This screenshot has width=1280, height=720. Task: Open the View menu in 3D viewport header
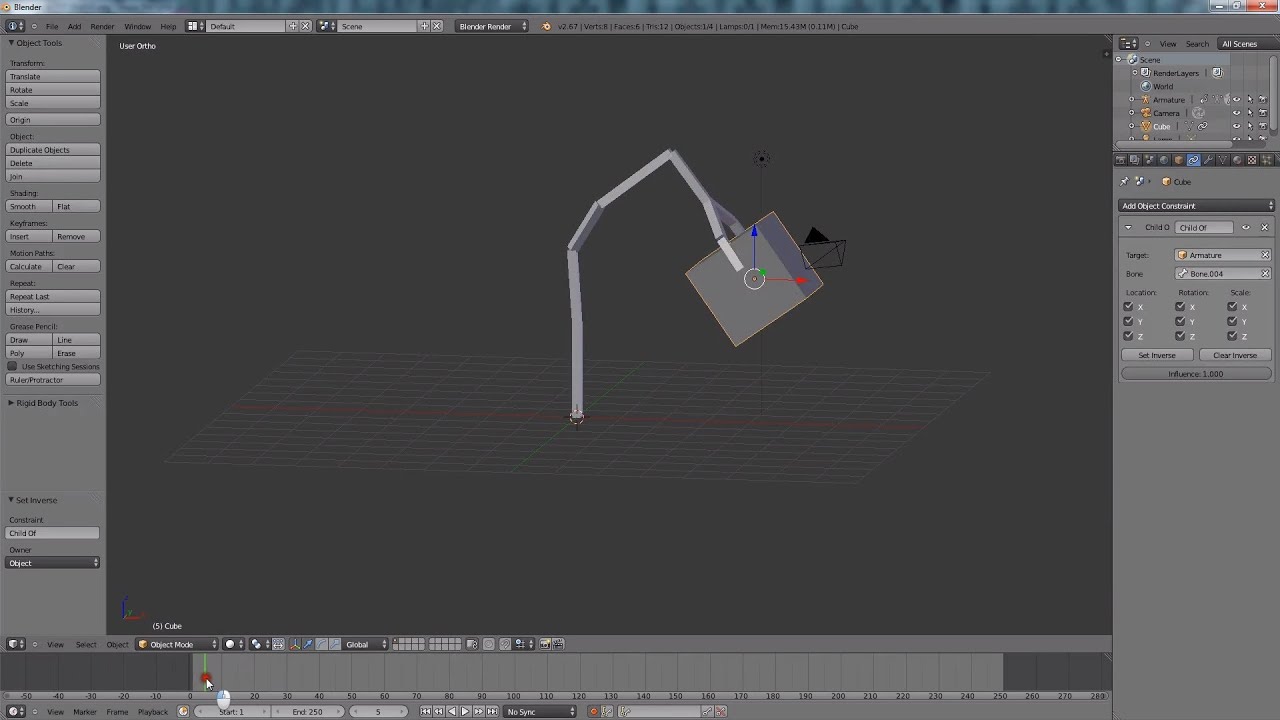pyautogui.click(x=55, y=644)
